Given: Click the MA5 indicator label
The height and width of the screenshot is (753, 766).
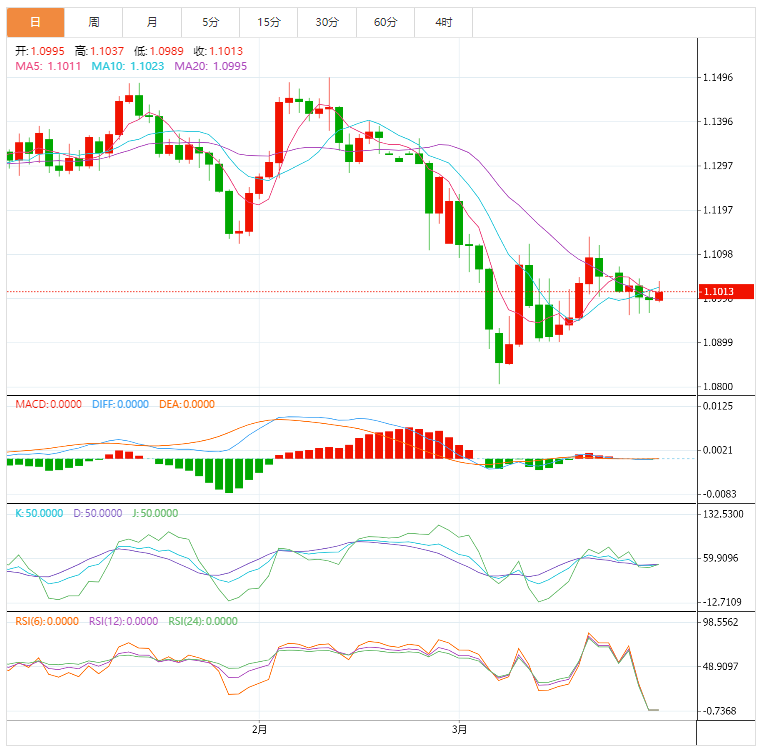Looking at the screenshot, I should tap(48, 66).
